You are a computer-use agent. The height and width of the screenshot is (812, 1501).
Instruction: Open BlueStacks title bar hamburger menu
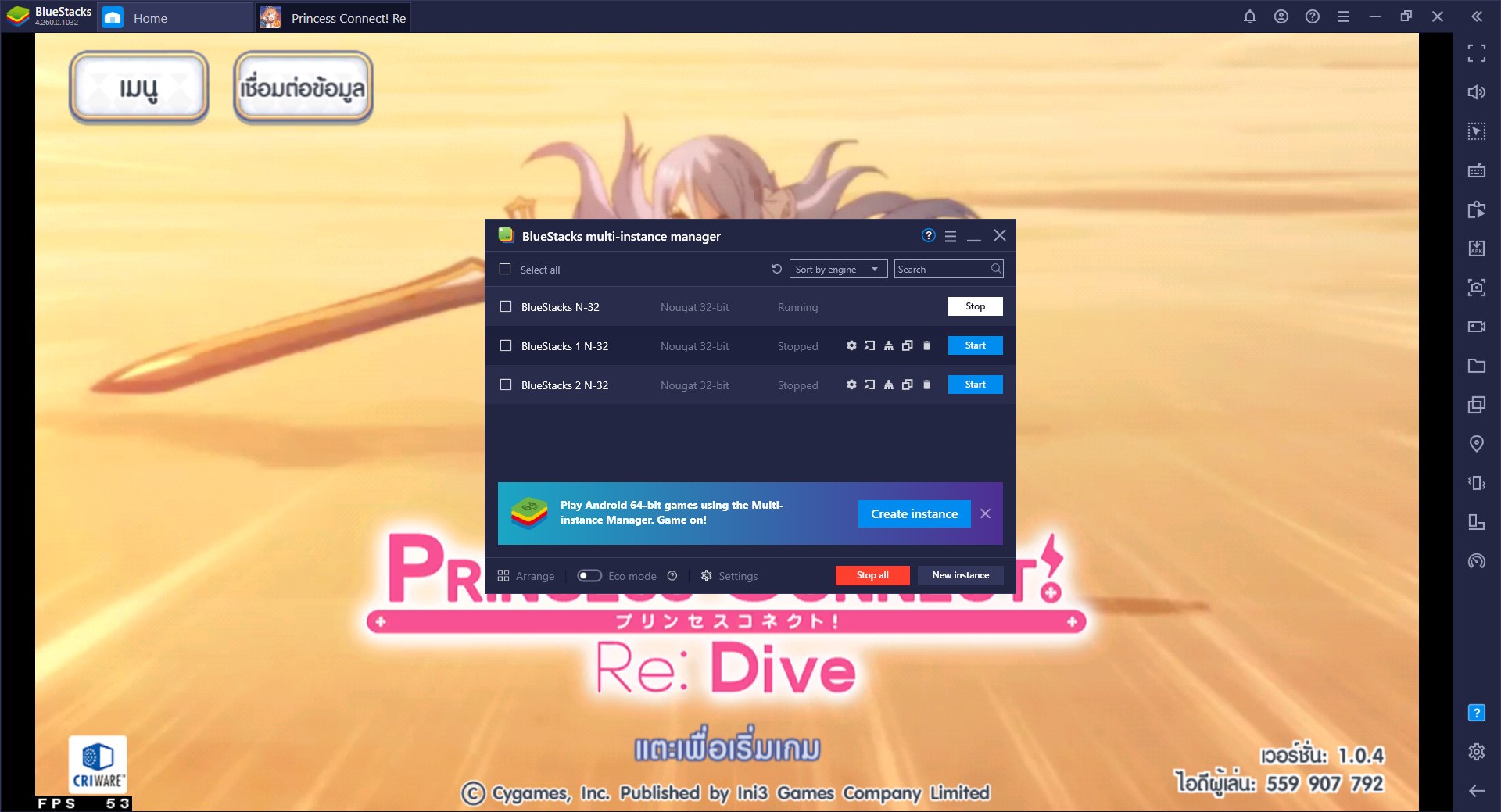point(1344,16)
